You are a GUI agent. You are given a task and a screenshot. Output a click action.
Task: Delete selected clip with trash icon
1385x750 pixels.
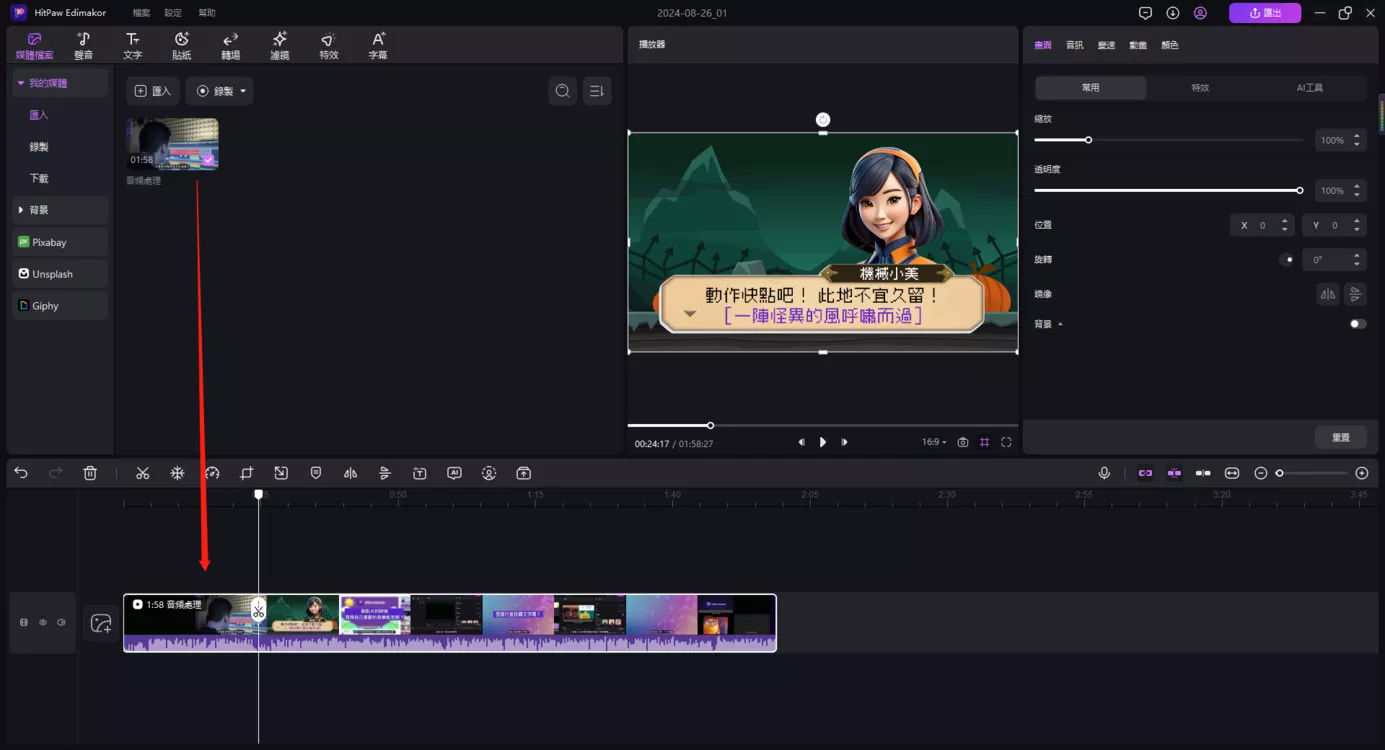[90, 473]
